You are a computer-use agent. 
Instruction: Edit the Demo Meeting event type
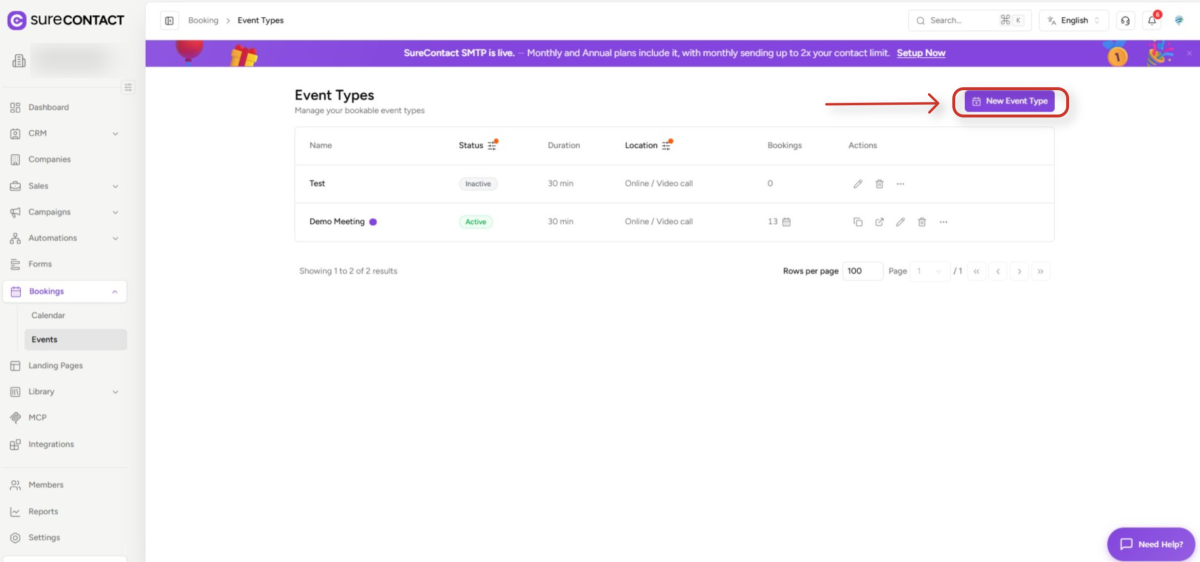point(900,222)
